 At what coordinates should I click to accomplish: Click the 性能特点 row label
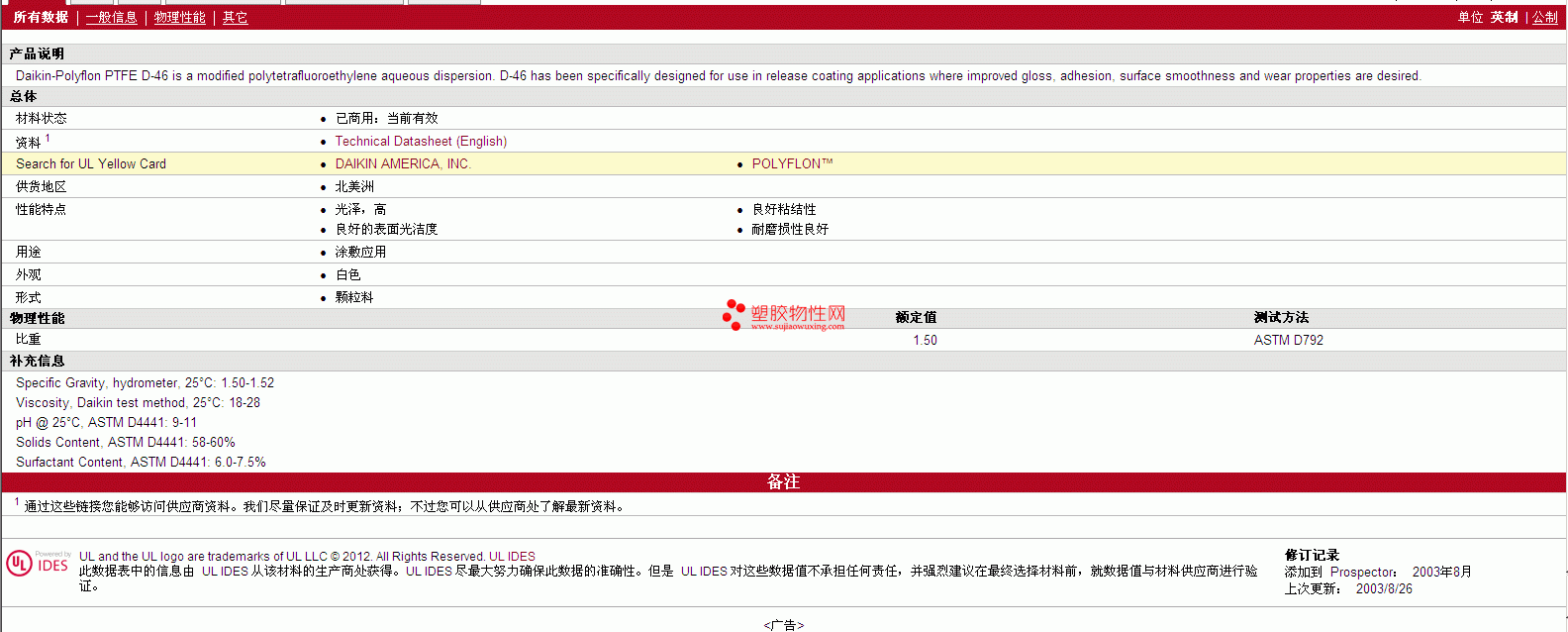click(42, 210)
